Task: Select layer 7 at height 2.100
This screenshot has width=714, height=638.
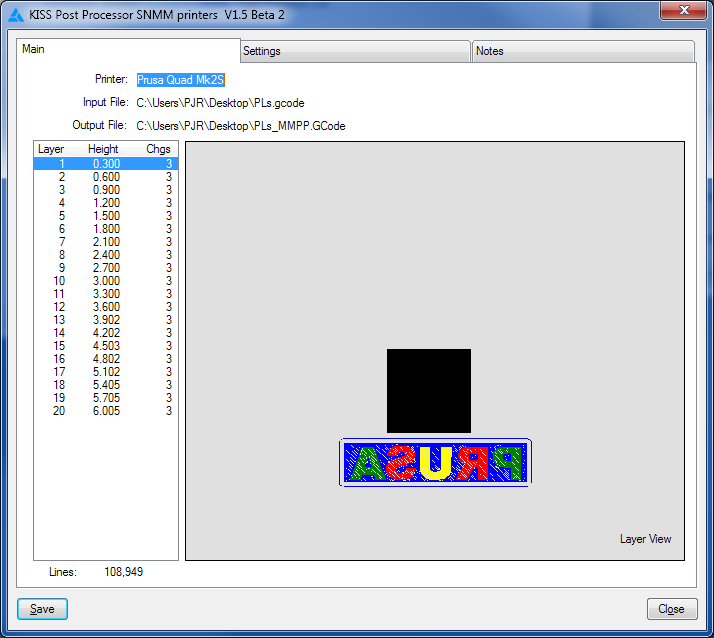Action: point(106,241)
